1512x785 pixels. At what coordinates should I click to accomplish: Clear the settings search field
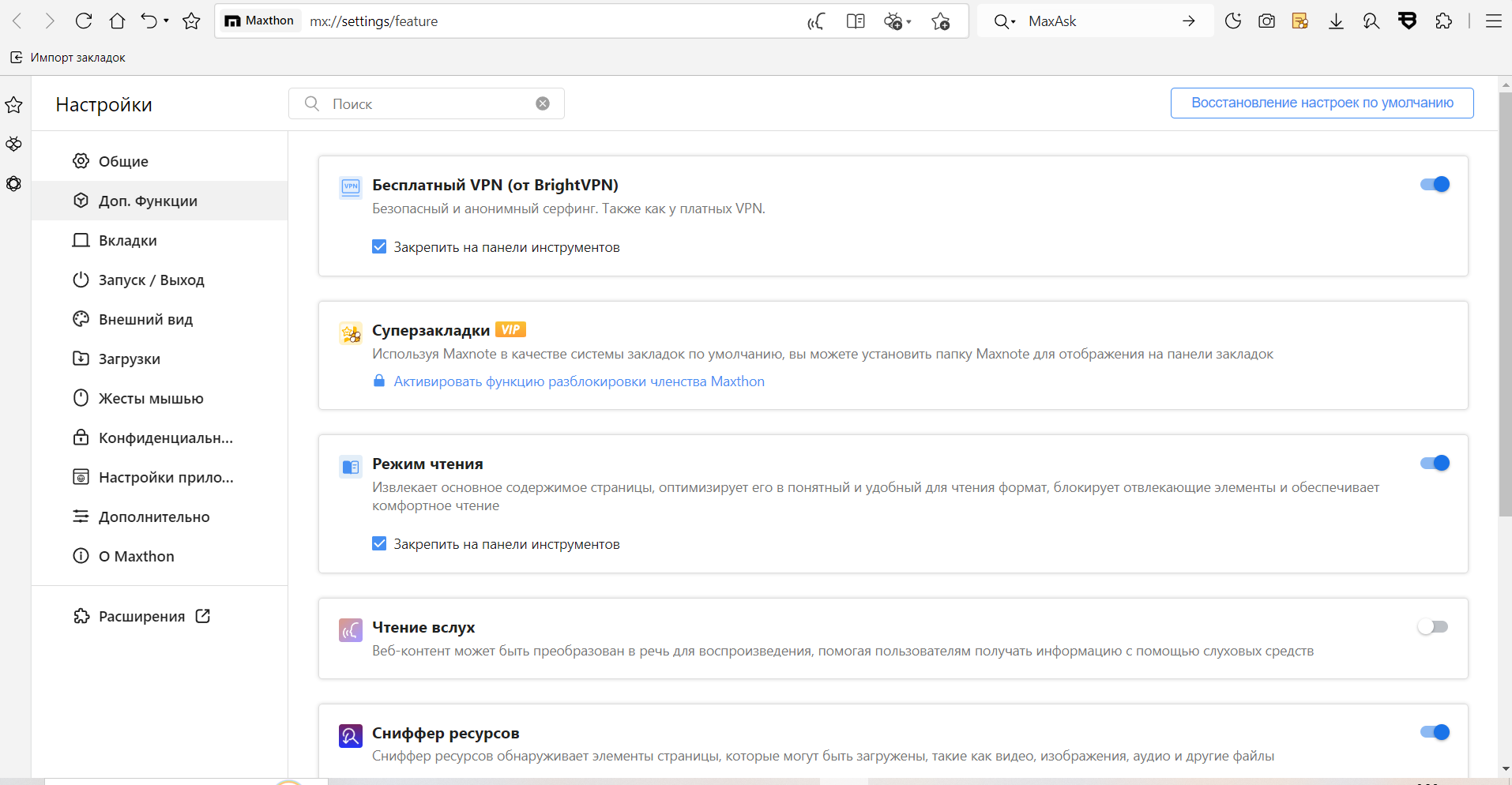point(543,103)
